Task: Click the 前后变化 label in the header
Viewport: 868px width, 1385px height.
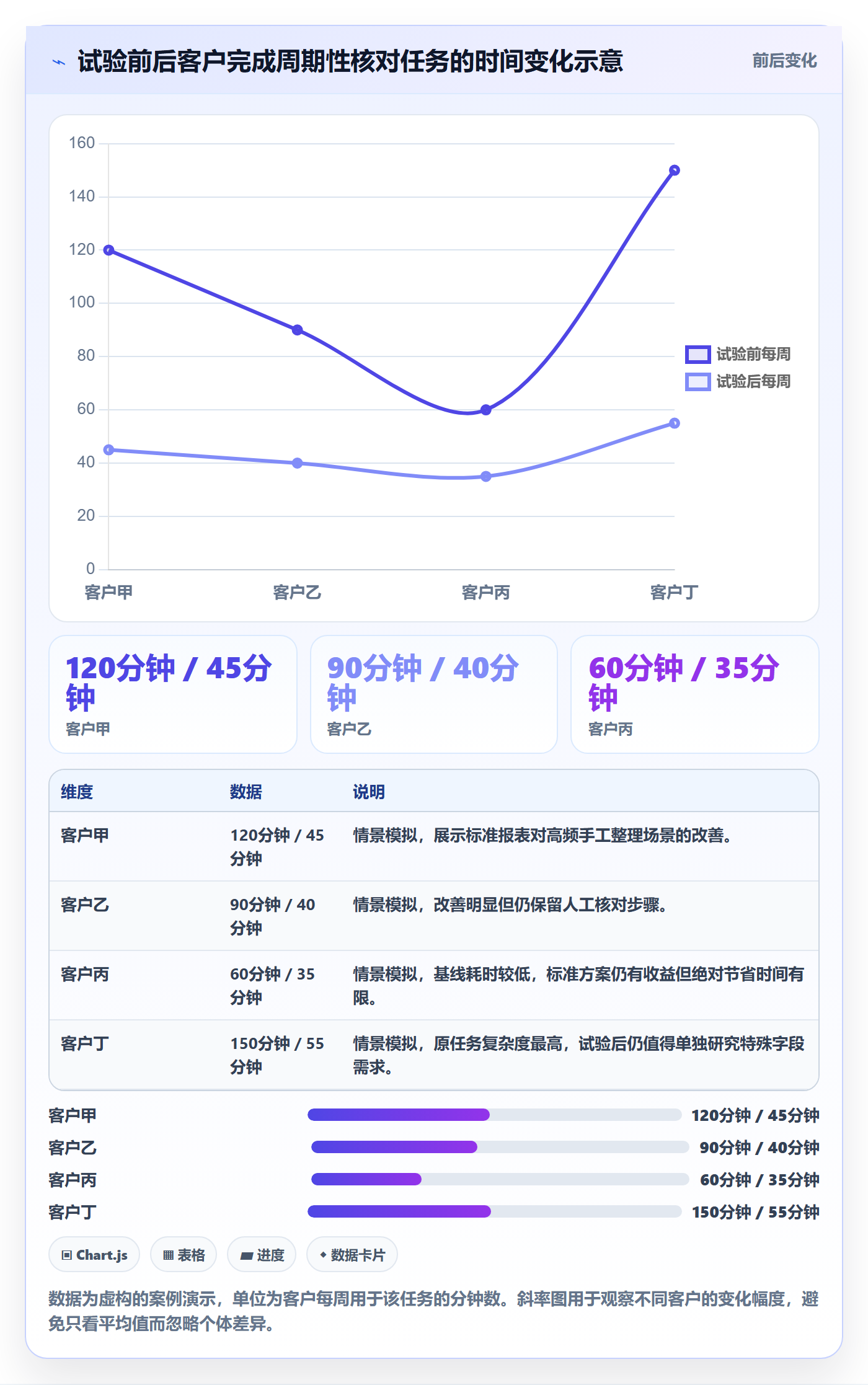Action: (784, 61)
